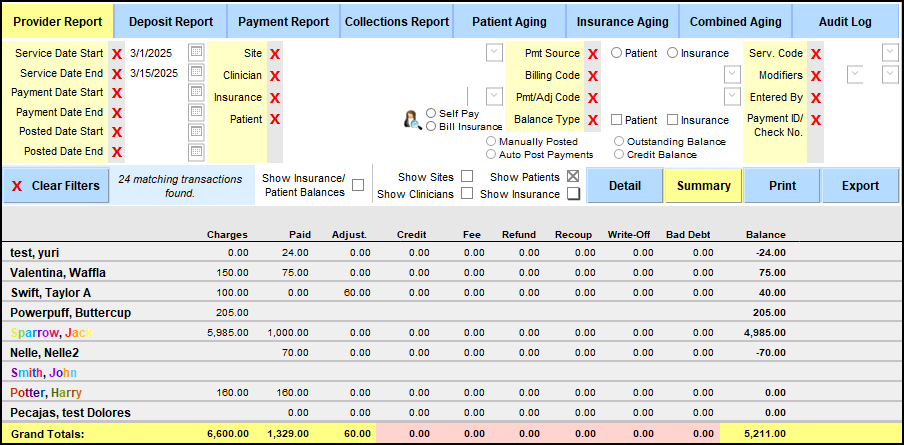The height and width of the screenshot is (445, 904).
Task: Print the provider report
Action: click(782, 186)
